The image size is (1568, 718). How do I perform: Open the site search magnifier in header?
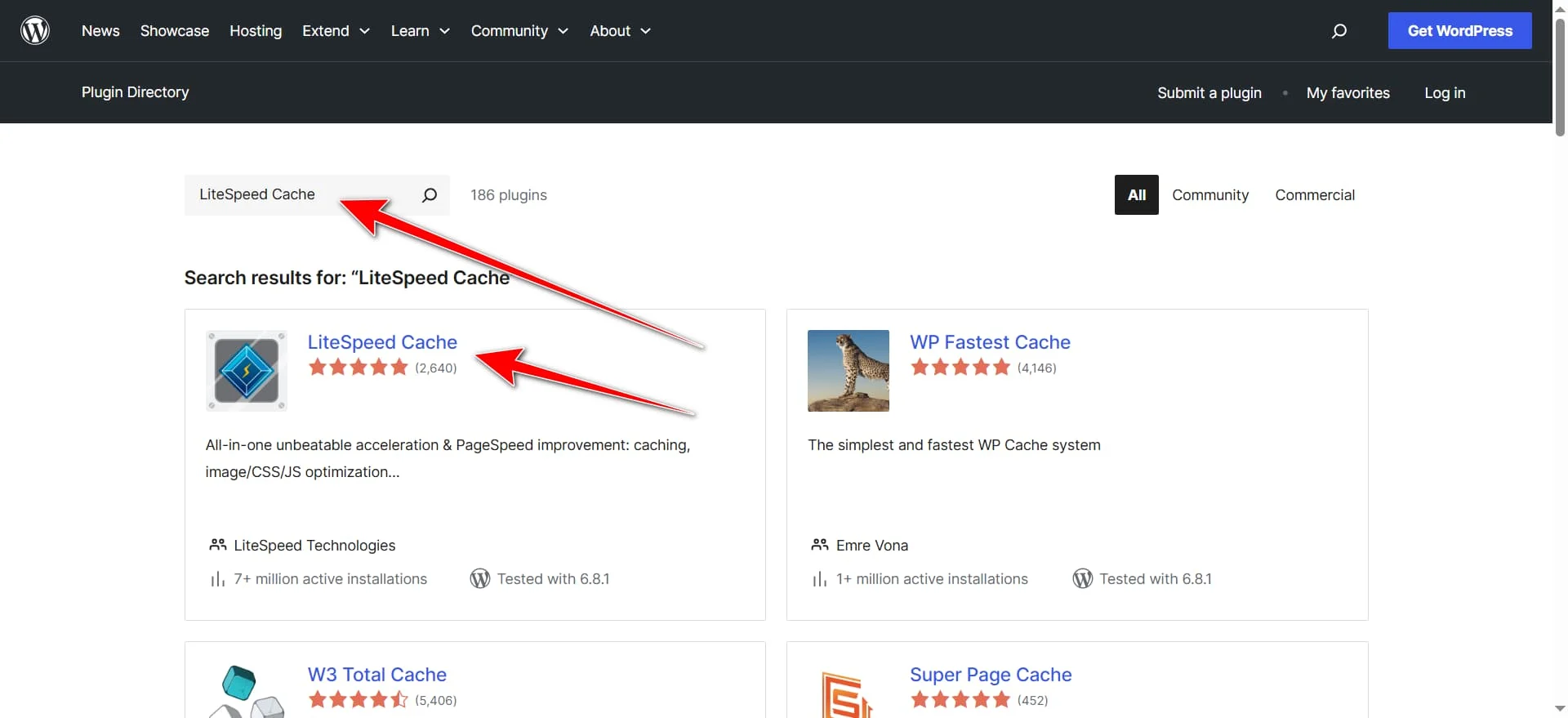1339,31
